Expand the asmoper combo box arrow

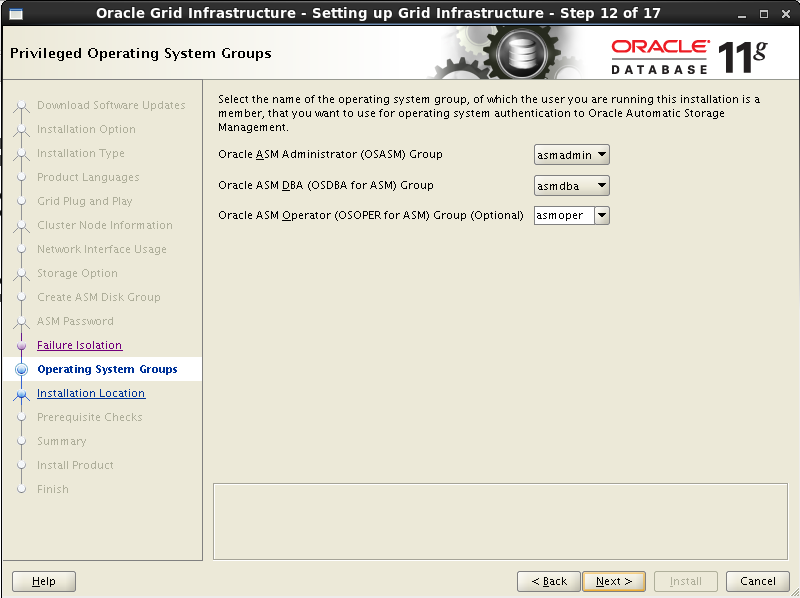tap(602, 215)
